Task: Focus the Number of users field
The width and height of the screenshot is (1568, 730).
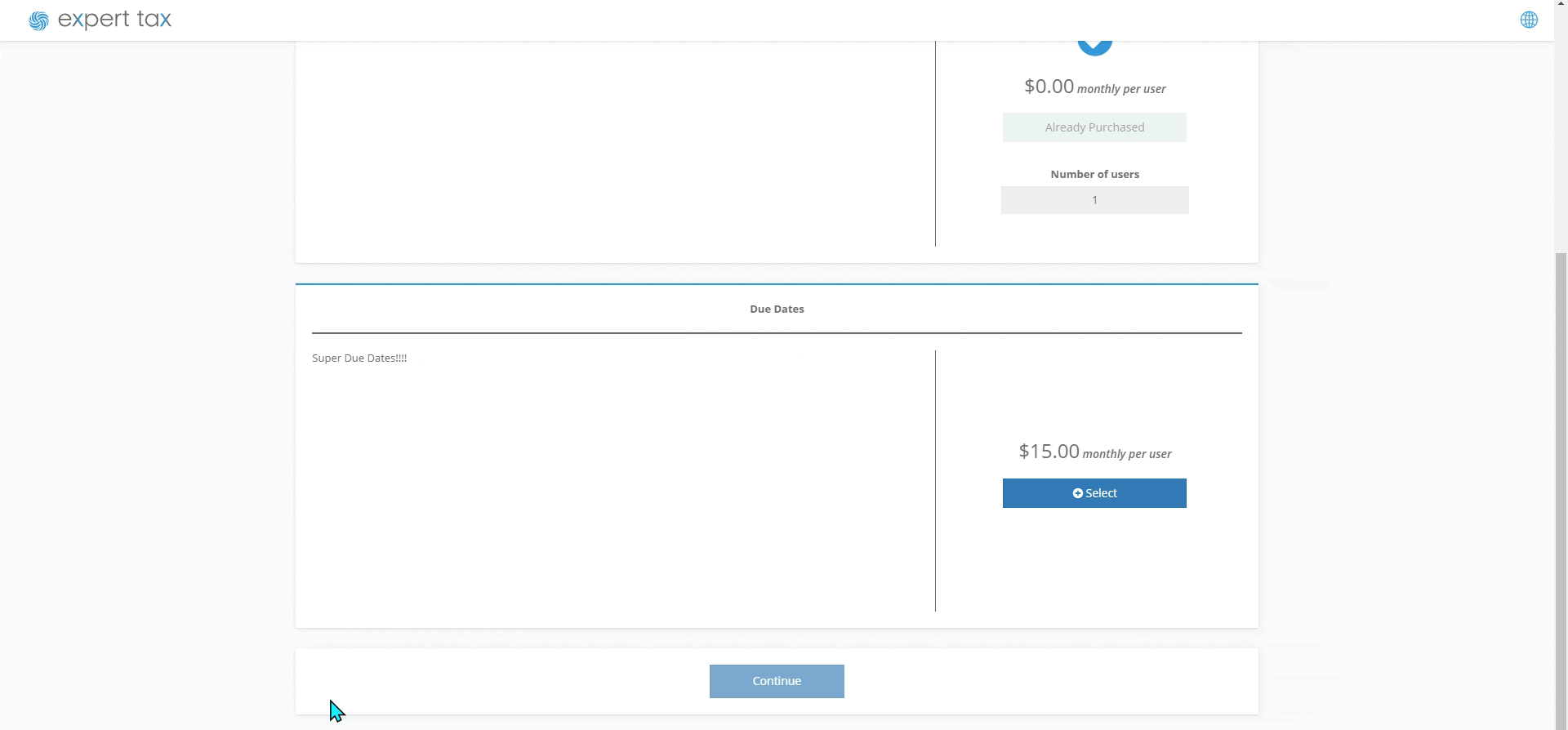Action: point(1094,200)
